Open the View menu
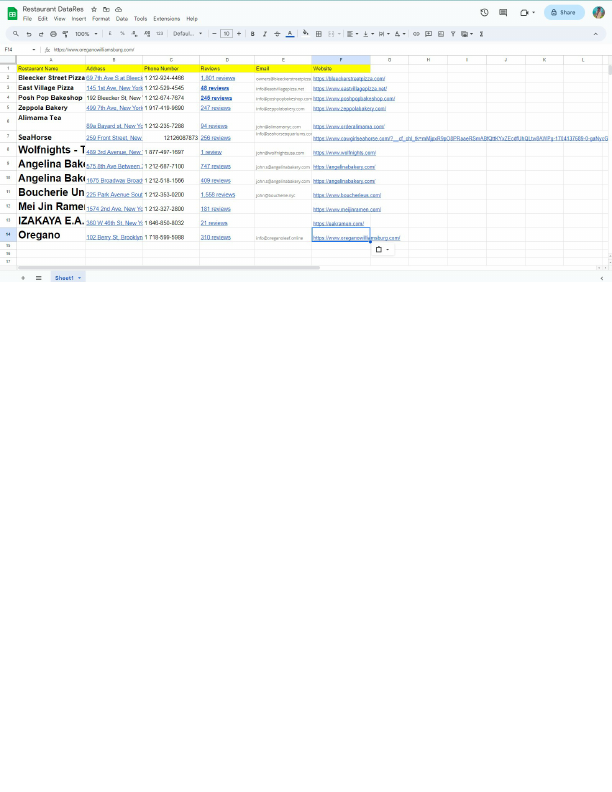Screen dimensions: 612x792 [60, 19]
